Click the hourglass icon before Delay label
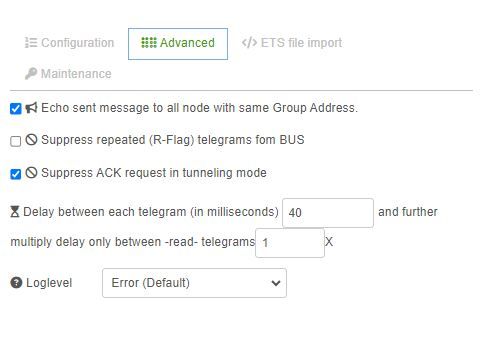The image size is (487, 364). pos(15,212)
